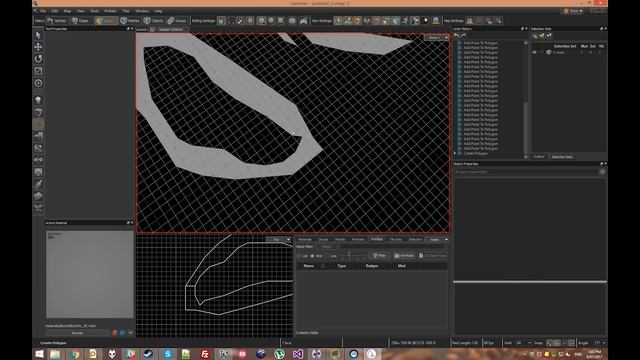
Task: Switch to the Assets tab
Action: pos(435,240)
